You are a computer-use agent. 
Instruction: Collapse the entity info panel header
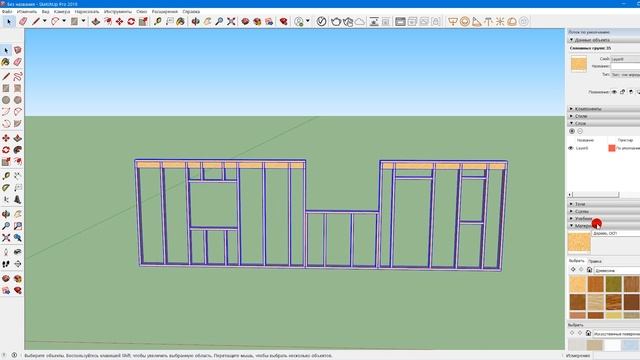[604, 40]
